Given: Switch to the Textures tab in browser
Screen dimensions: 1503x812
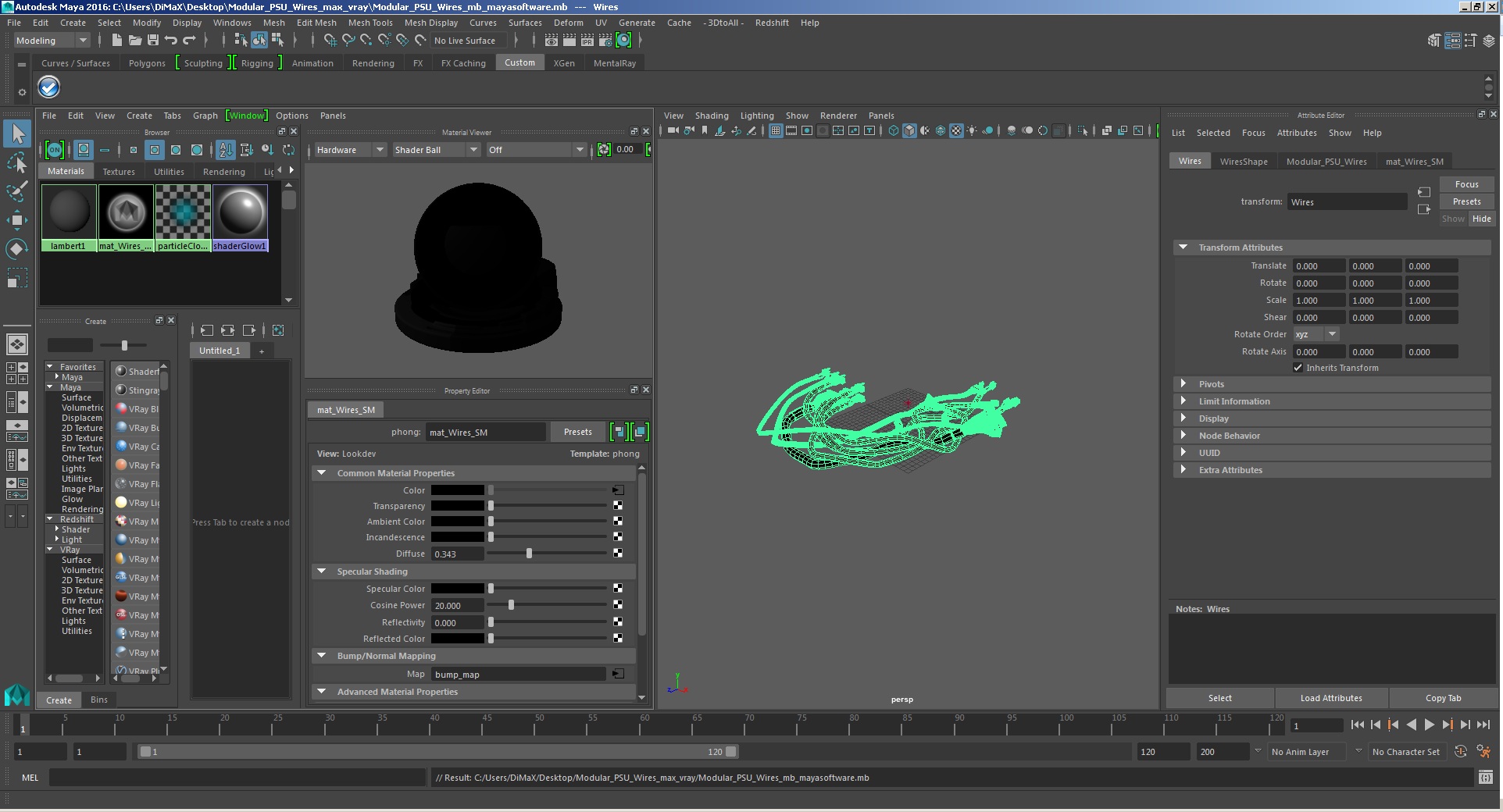Looking at the screenshot, I should [x=119, y=172].
